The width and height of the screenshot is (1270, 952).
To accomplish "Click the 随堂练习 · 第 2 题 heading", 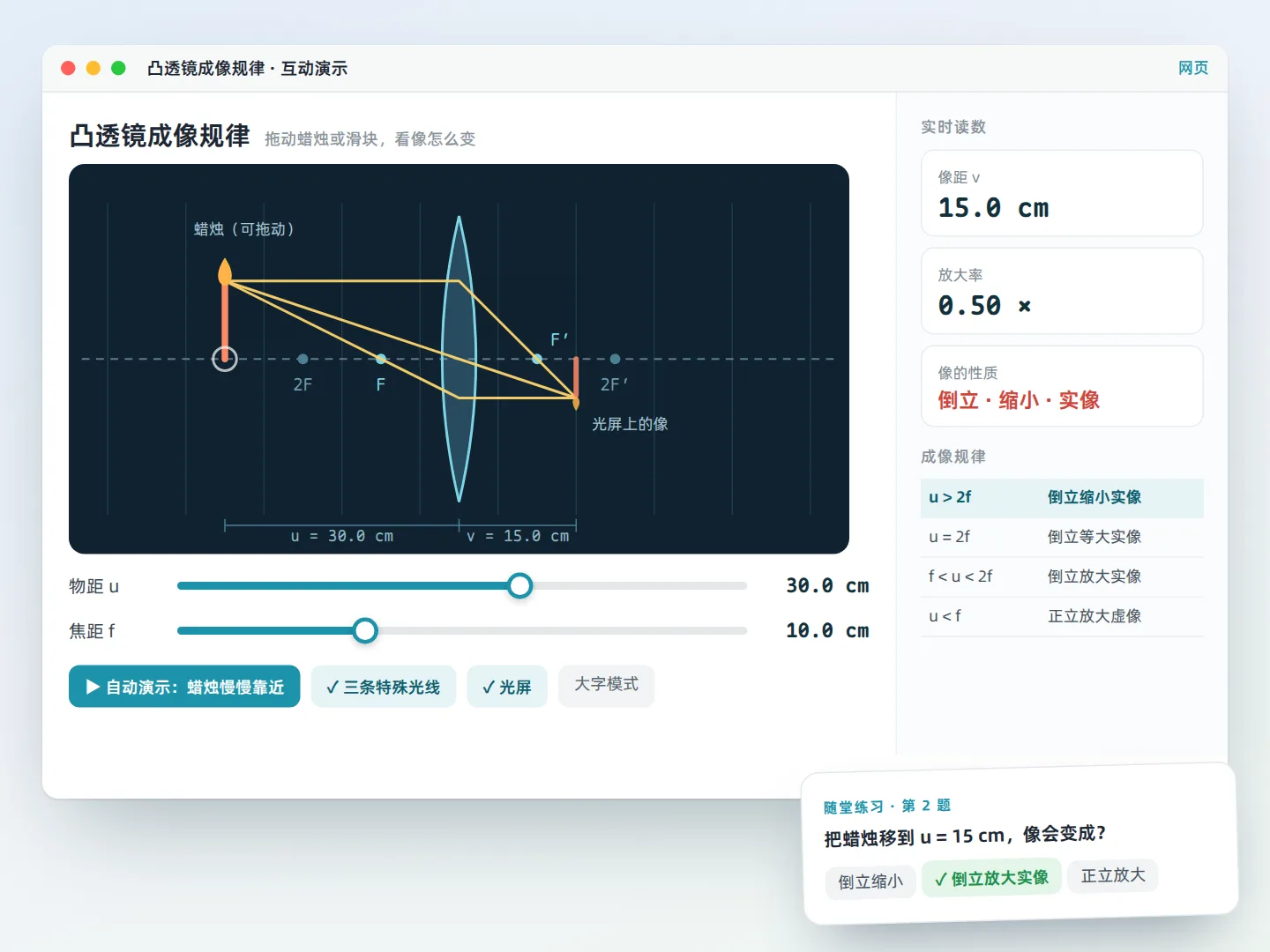I will tap(887, 807).
